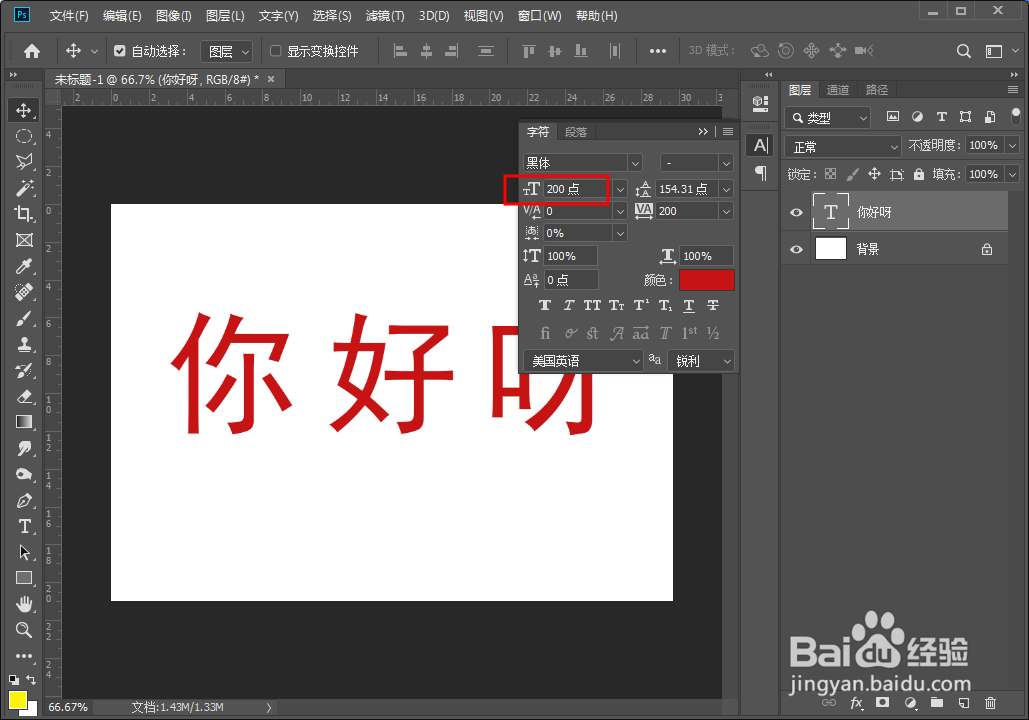Open the paragraph panel icon in side dock

[761, 173]
